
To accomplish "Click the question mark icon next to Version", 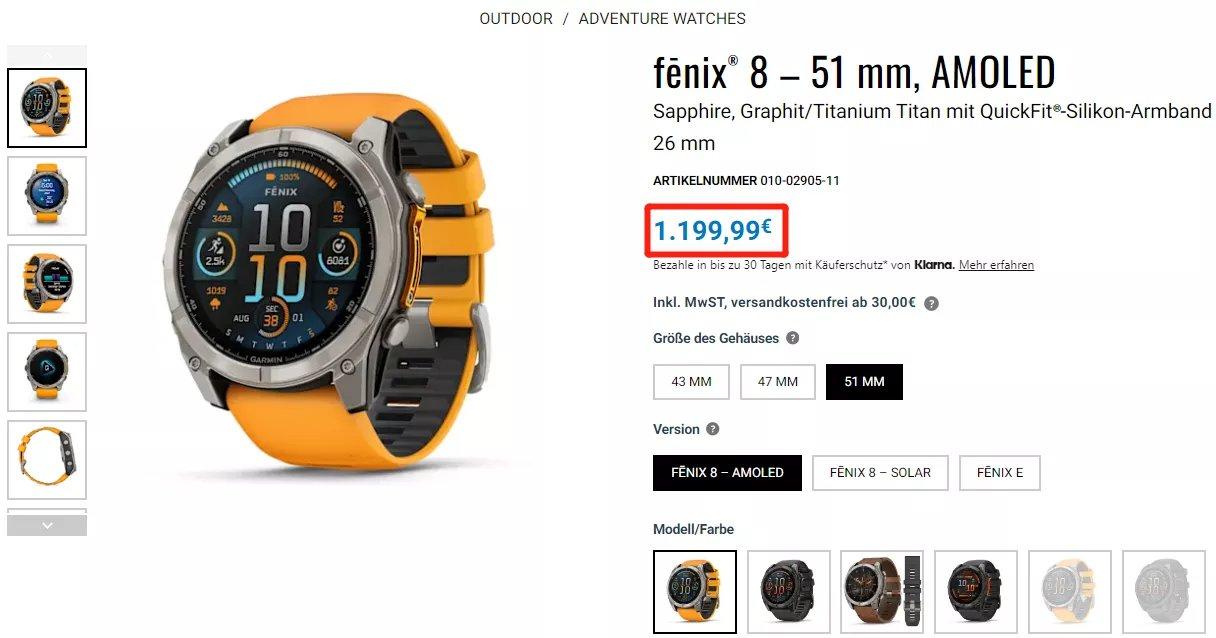I will click(x=713, y=429).
